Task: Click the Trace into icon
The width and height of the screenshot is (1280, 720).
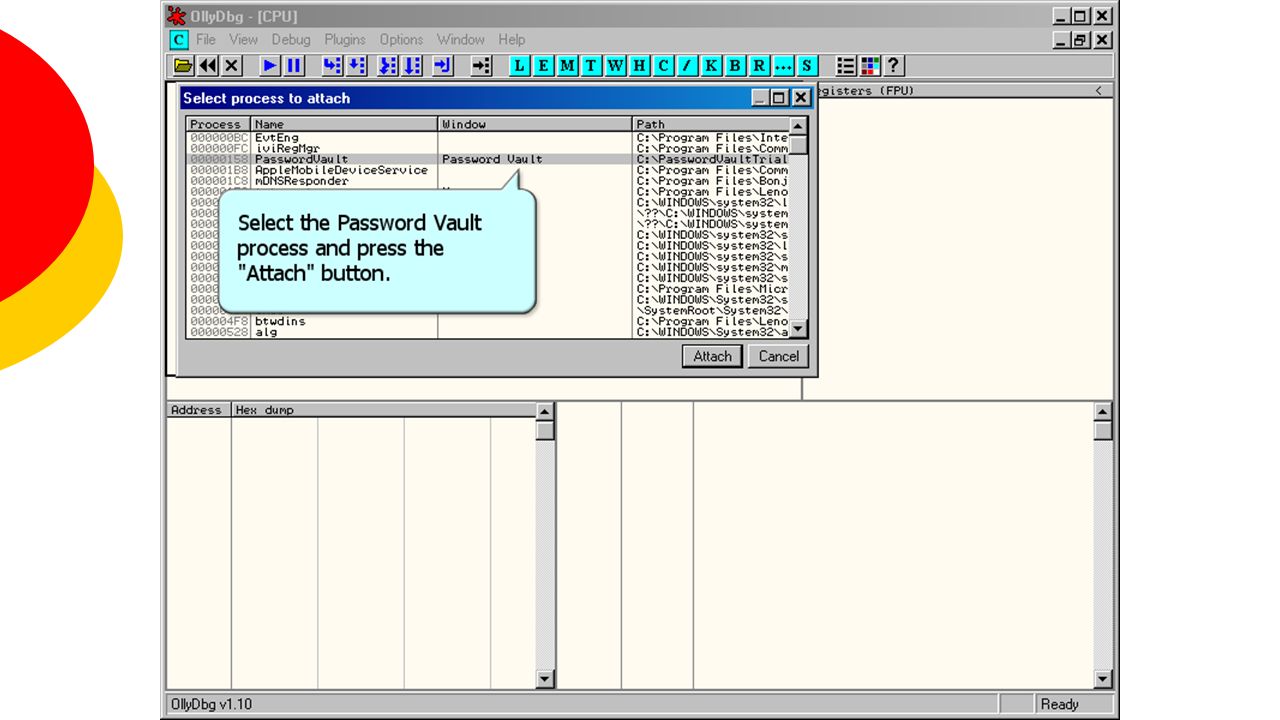Action: pyautogui.click(x=388, y=65)
